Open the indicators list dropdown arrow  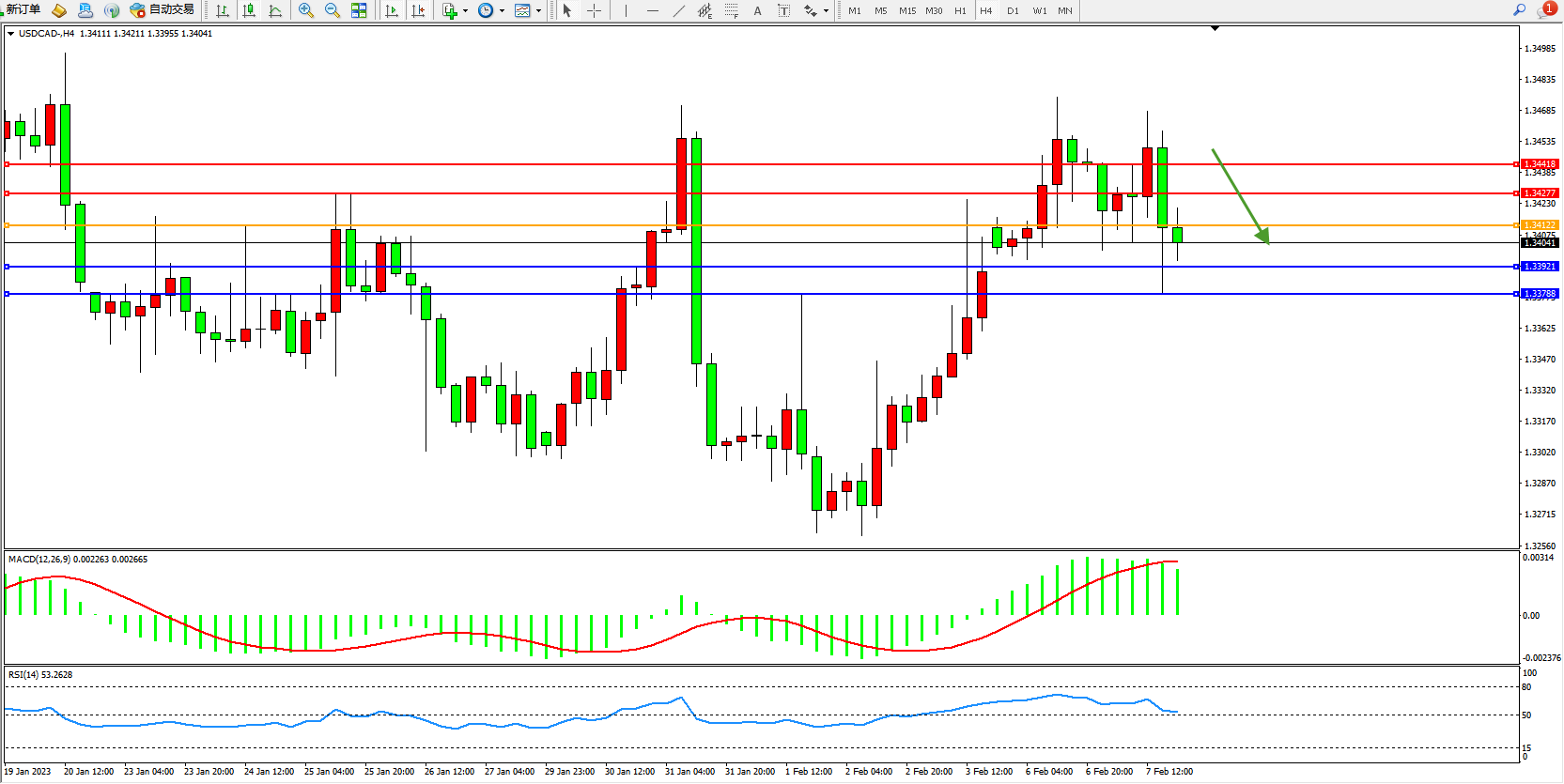[465, 11]
